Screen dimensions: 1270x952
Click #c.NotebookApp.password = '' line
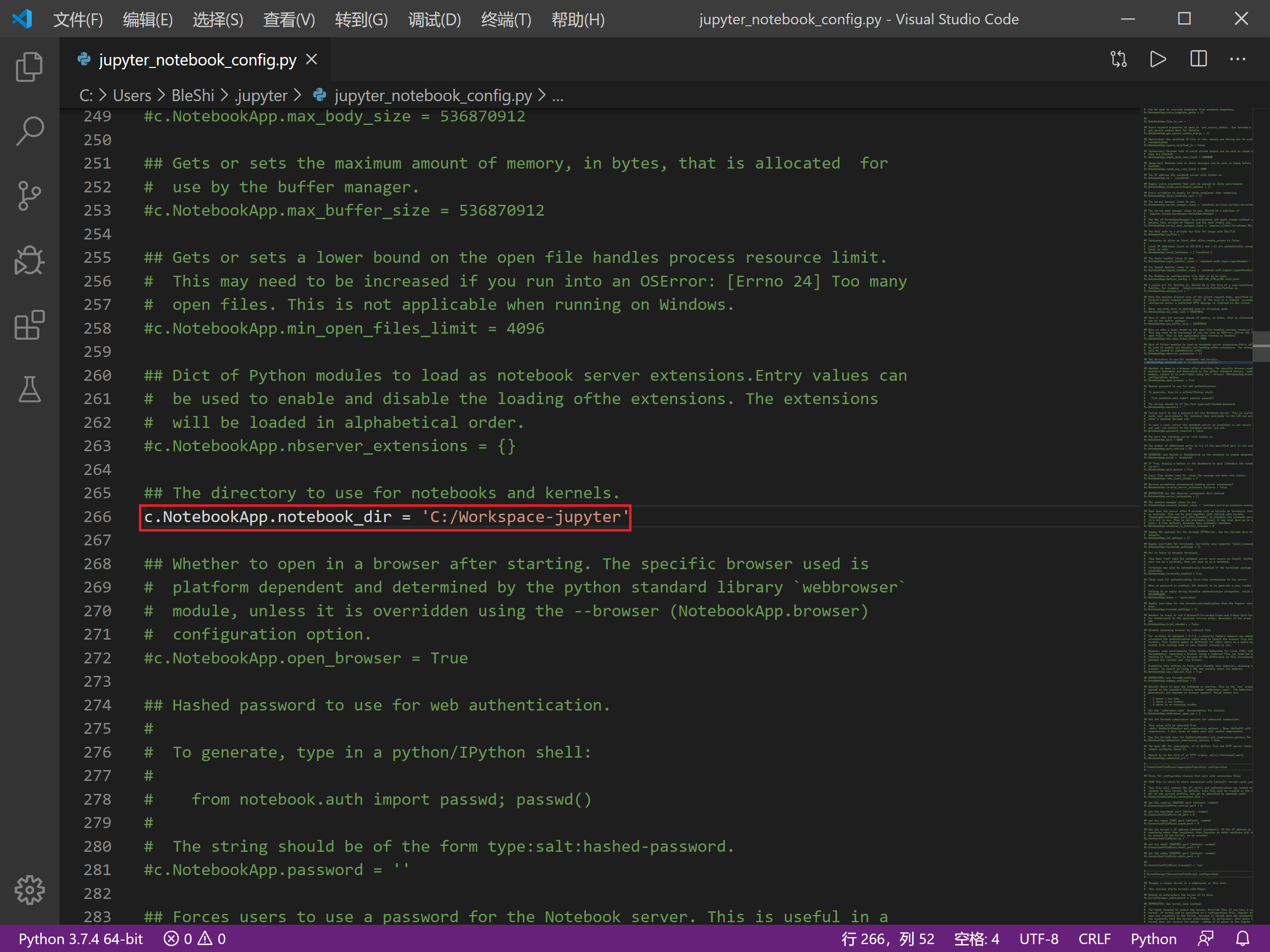277,869
